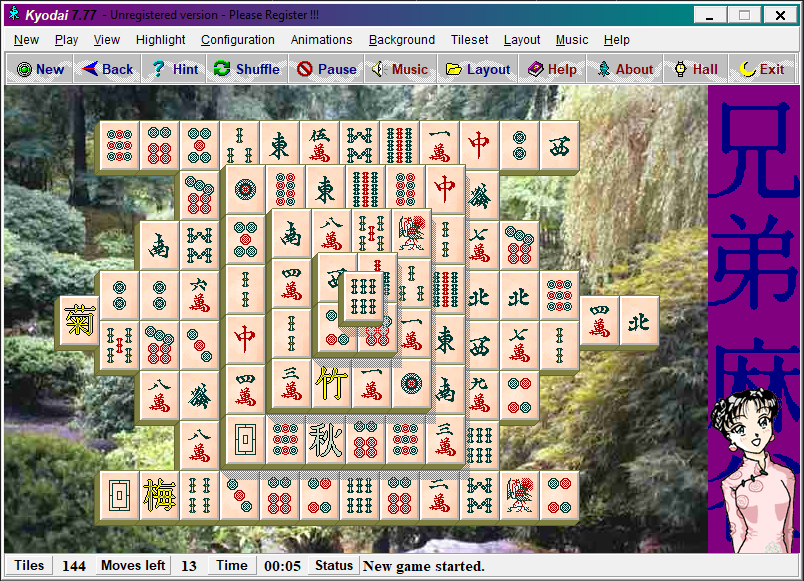The width and height of the screenshot is (804, 581).
Task: Open the Animations menu
Action: tap(321, 40)
